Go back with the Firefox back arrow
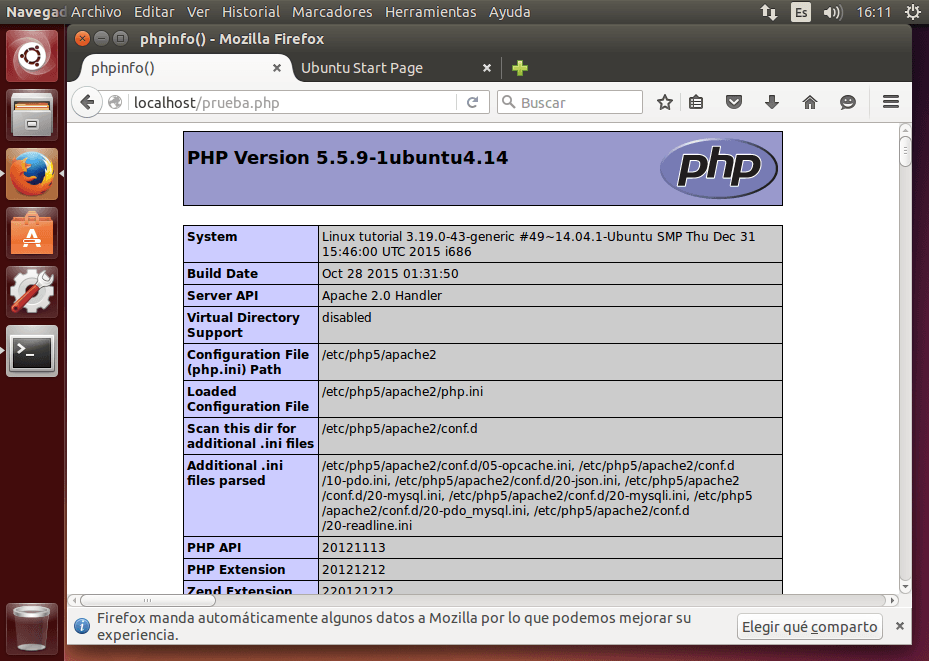 click(87, 102)
